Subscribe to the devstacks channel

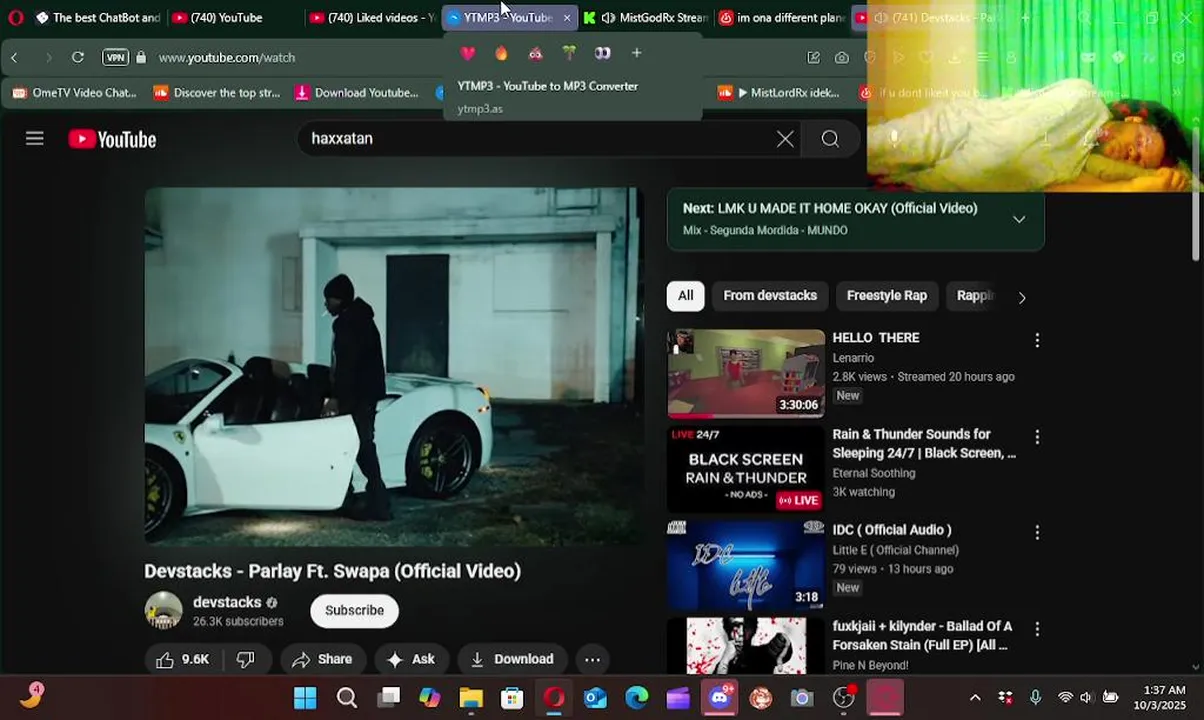(x=354, y=610)
